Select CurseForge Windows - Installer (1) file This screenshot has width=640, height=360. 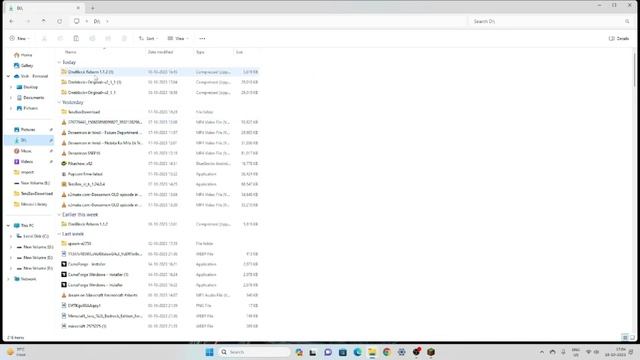(160, 274)
